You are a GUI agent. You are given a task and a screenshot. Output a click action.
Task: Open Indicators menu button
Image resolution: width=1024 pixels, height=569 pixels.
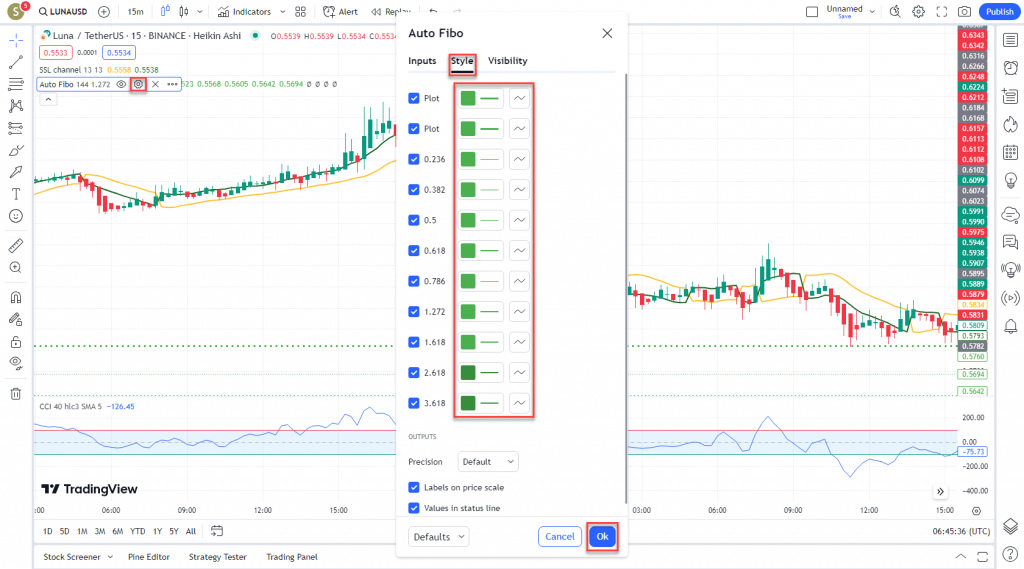point(244,12)
